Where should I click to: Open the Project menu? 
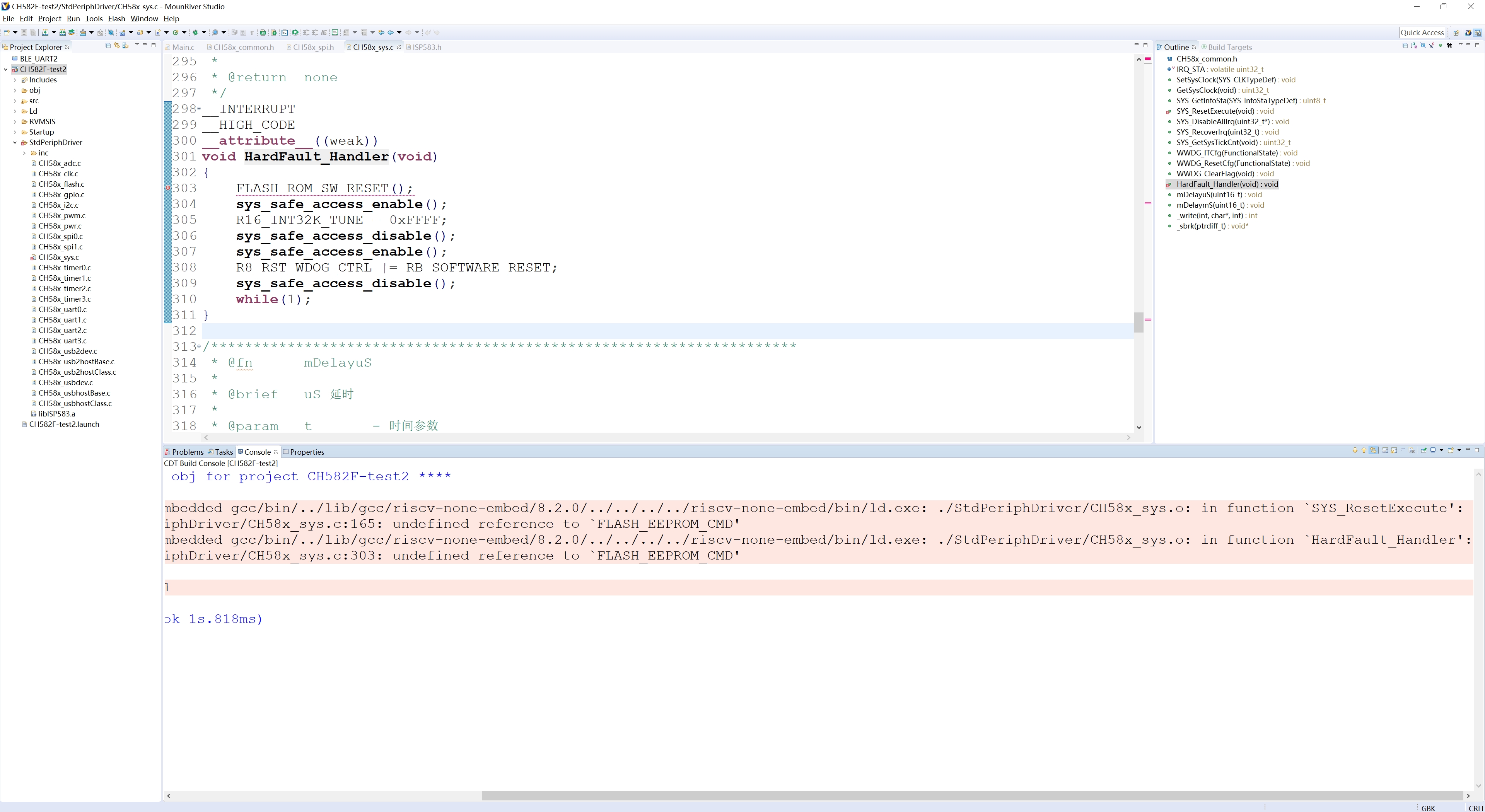pyautogui.click(x=49, y=19)
